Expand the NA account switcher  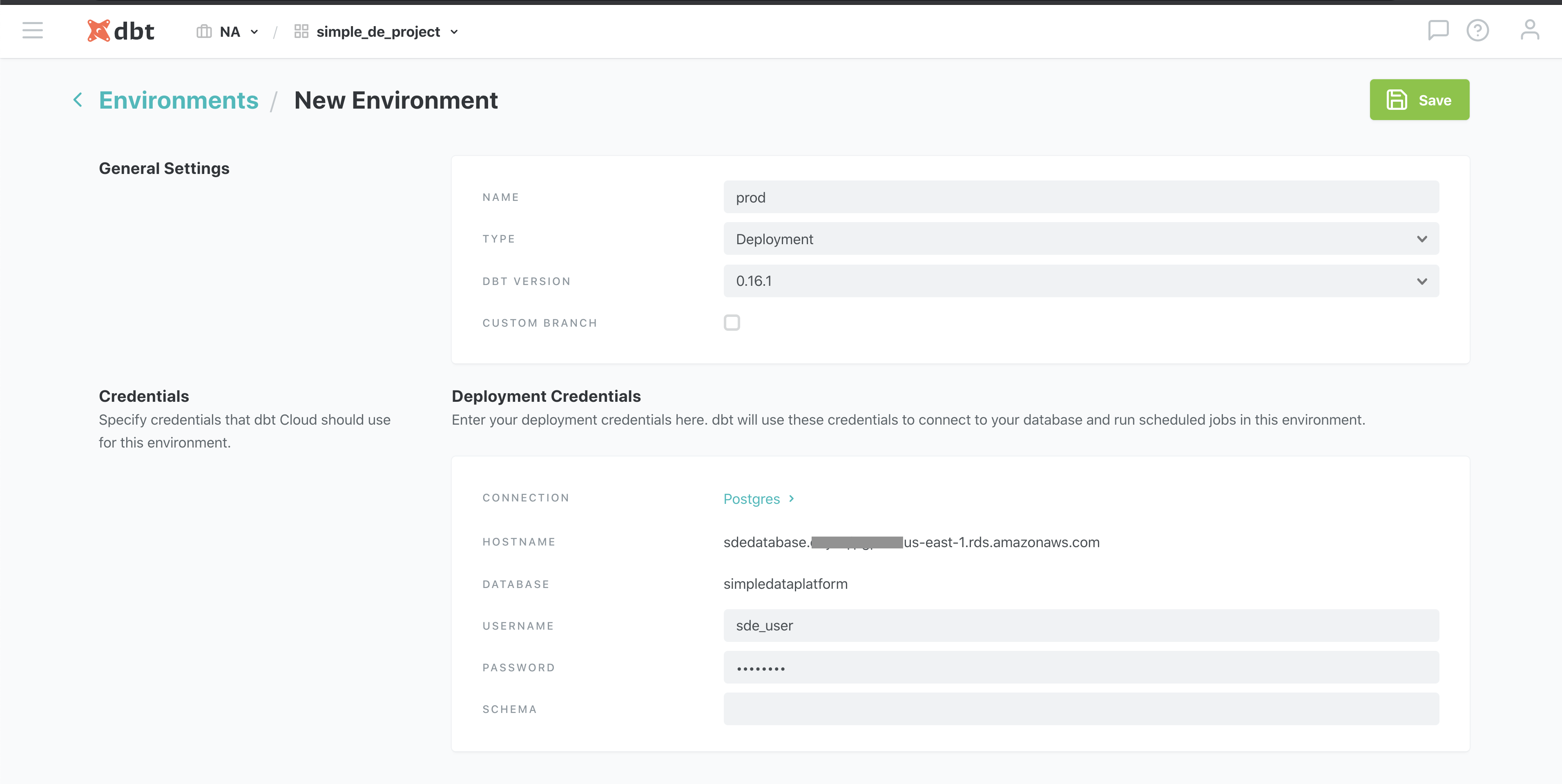coord(238,31)
